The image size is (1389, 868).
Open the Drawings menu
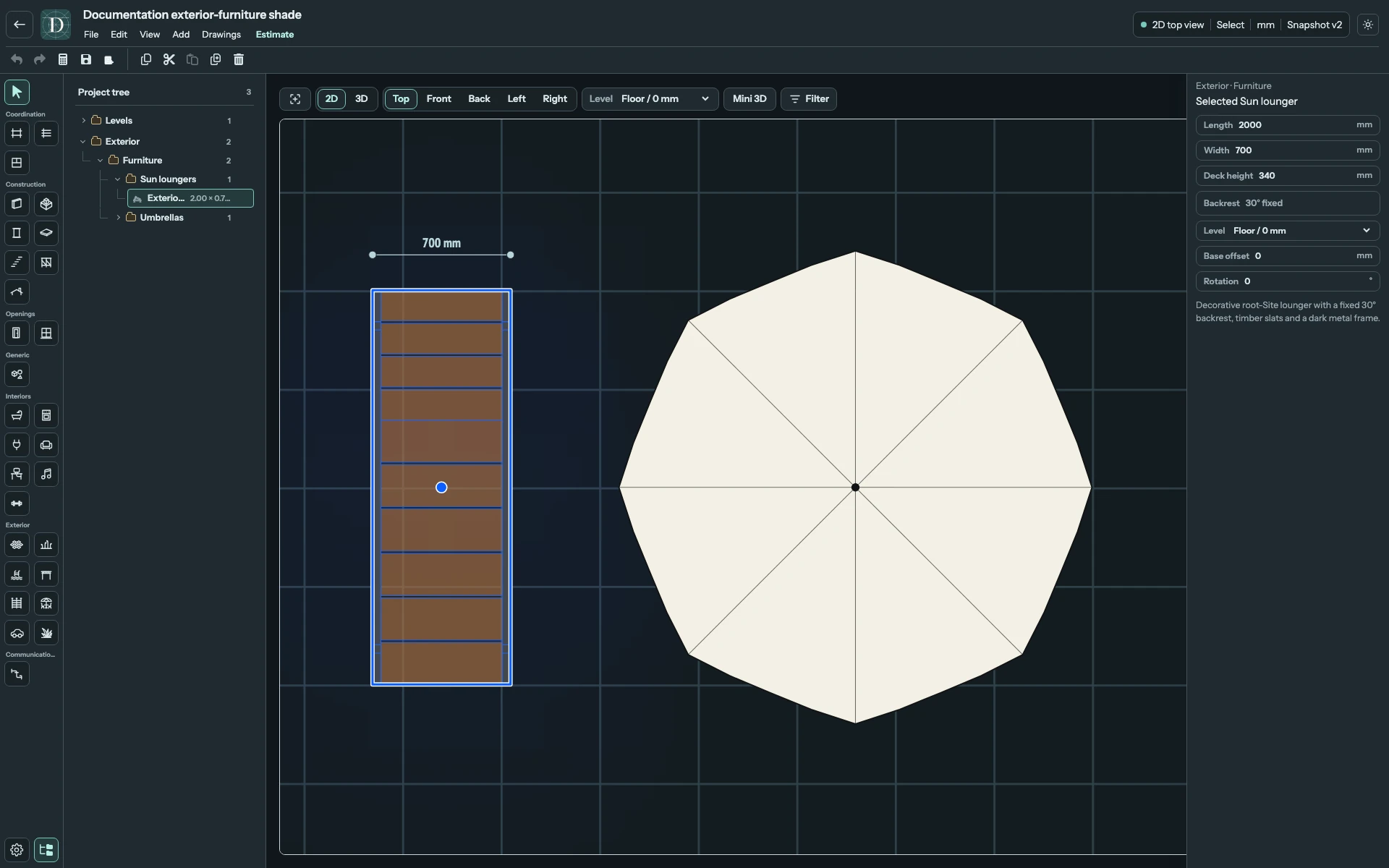(x=221, y=35)
